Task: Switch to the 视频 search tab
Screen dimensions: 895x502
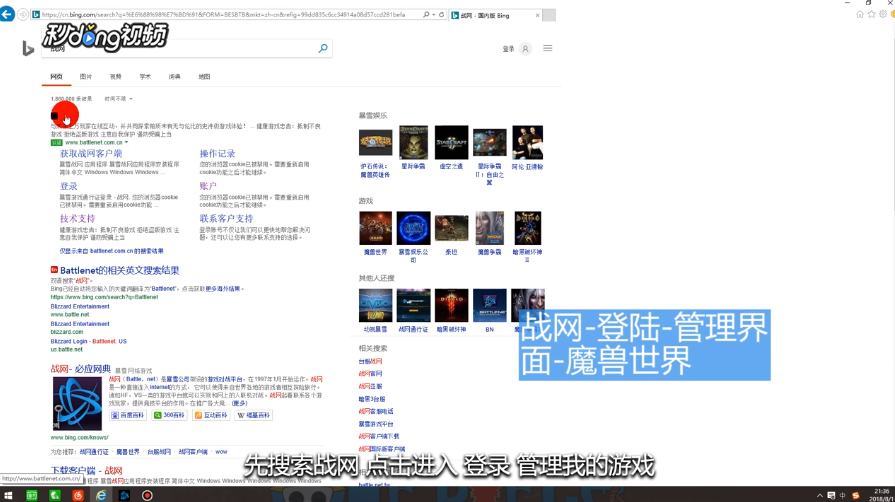Action: point(115,77)
